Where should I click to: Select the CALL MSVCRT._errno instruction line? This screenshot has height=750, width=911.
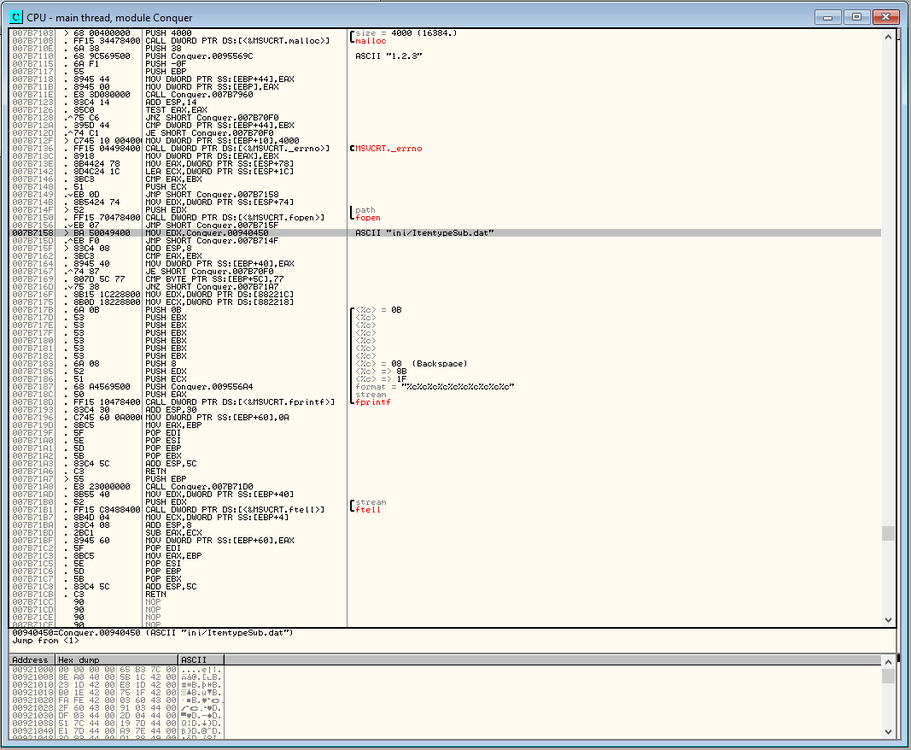[x=238, y=148]
